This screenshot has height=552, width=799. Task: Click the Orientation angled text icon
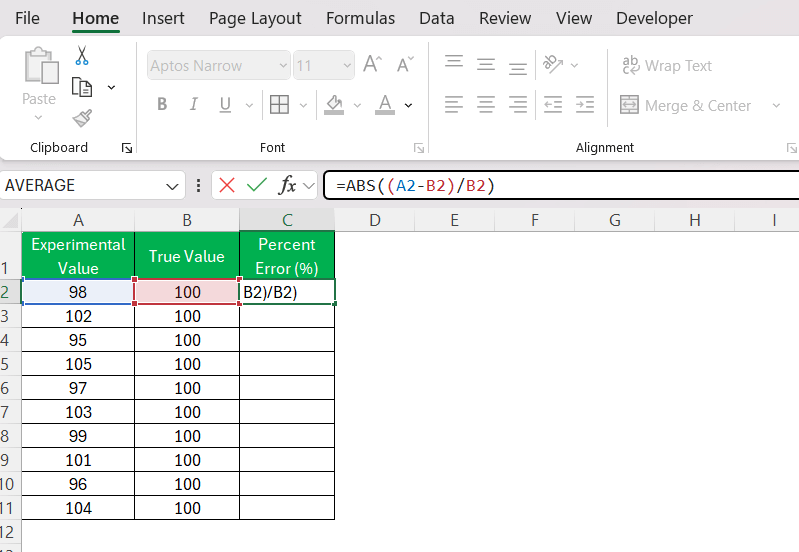(553, 64)
